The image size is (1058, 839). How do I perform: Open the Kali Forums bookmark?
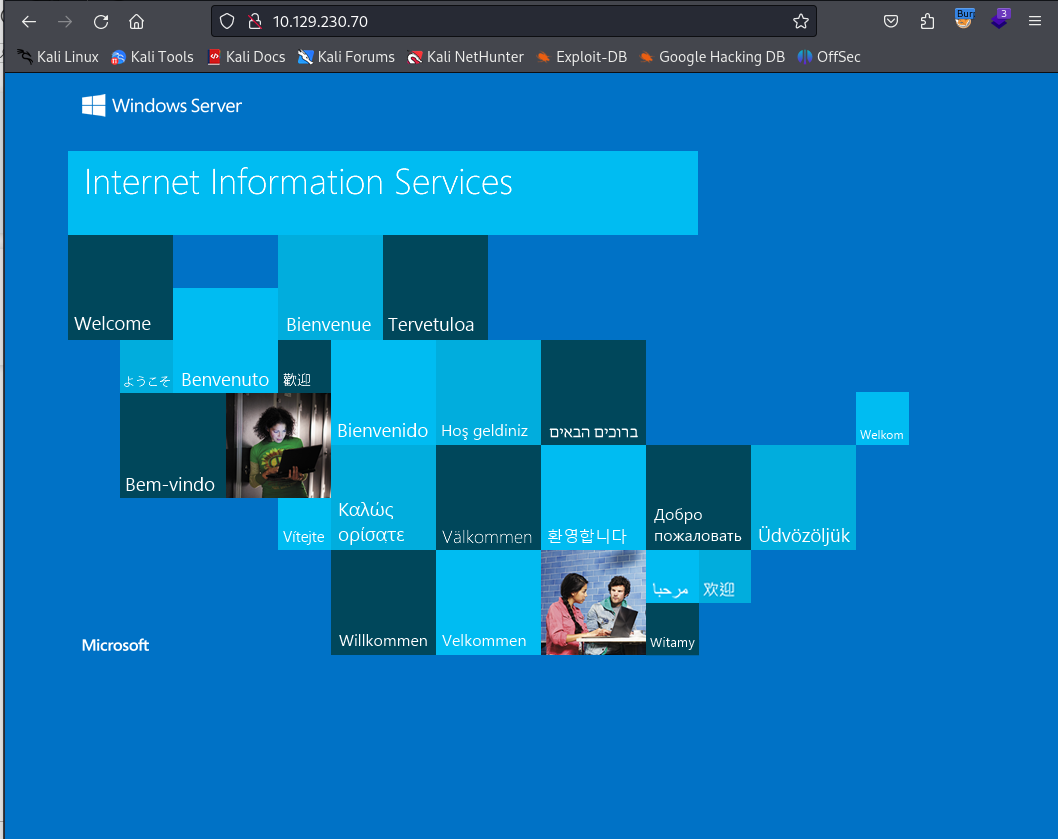[x=346, y=57]
